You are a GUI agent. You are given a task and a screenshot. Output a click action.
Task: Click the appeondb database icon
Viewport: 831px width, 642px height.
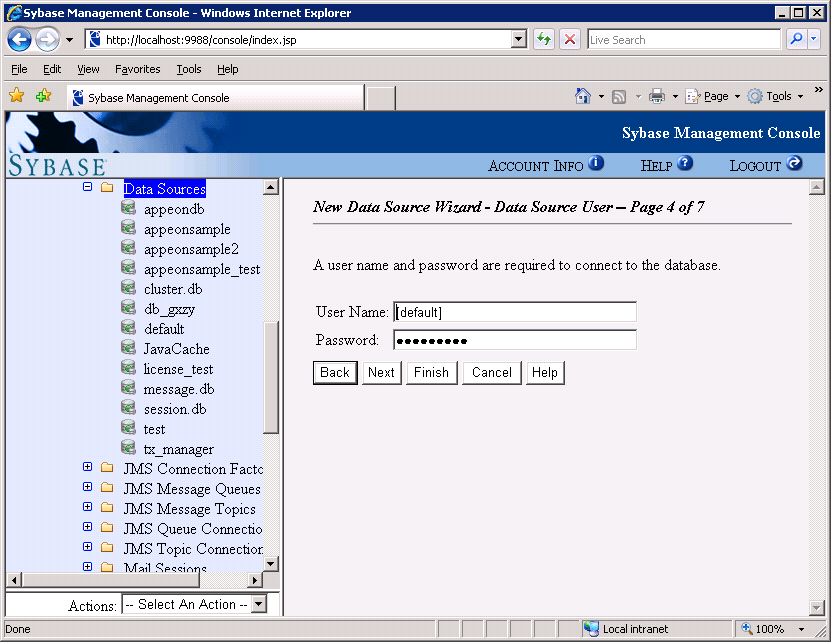(x=128, y=208)
